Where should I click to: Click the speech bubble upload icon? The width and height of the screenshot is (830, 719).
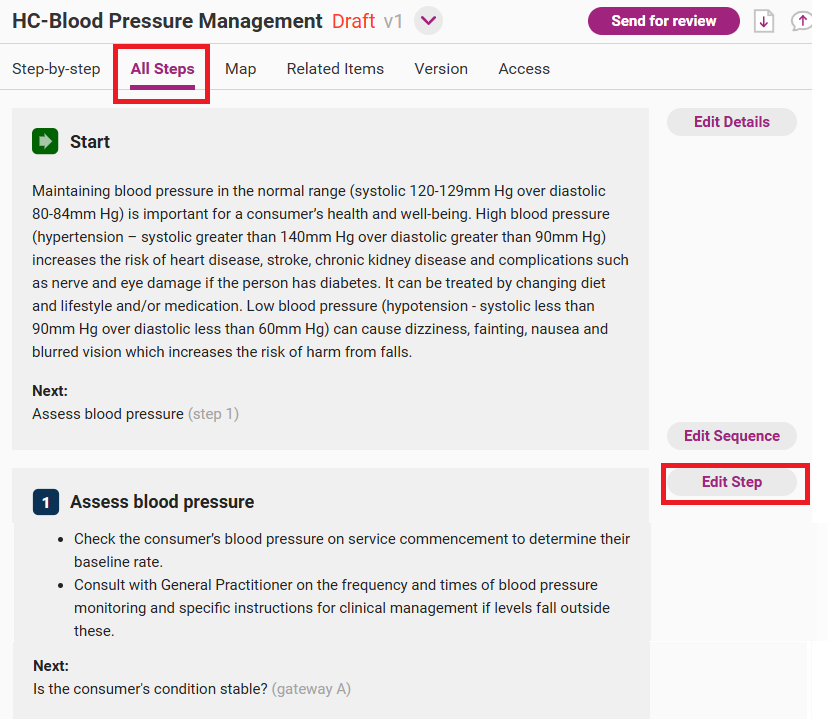click(x=802, y=21)
